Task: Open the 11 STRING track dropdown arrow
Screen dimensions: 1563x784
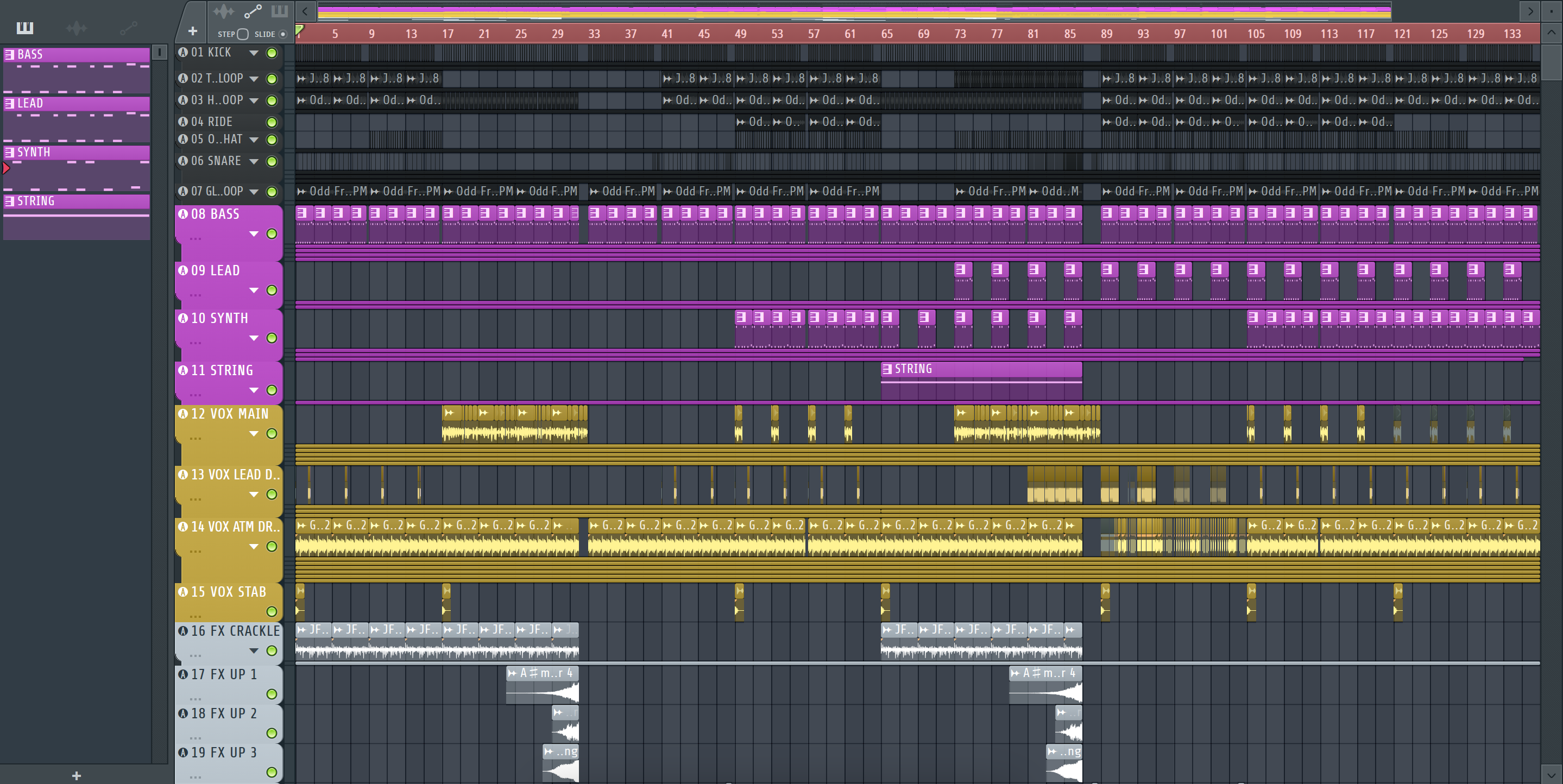Action: pos(254,390)
